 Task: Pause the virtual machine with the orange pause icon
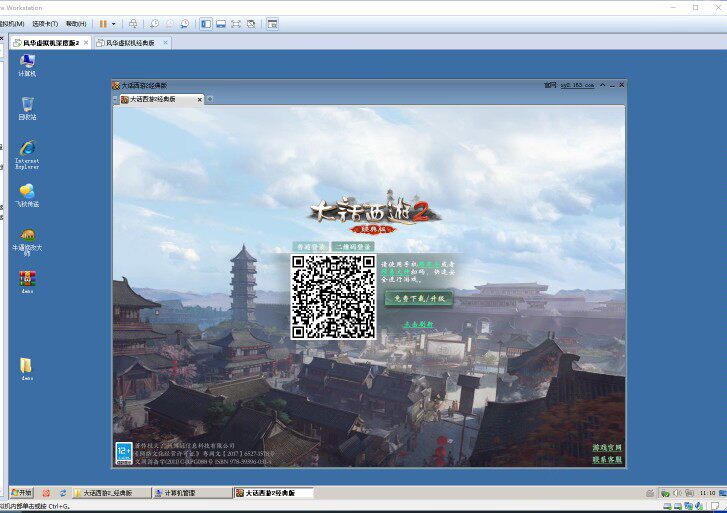(103, 24)
